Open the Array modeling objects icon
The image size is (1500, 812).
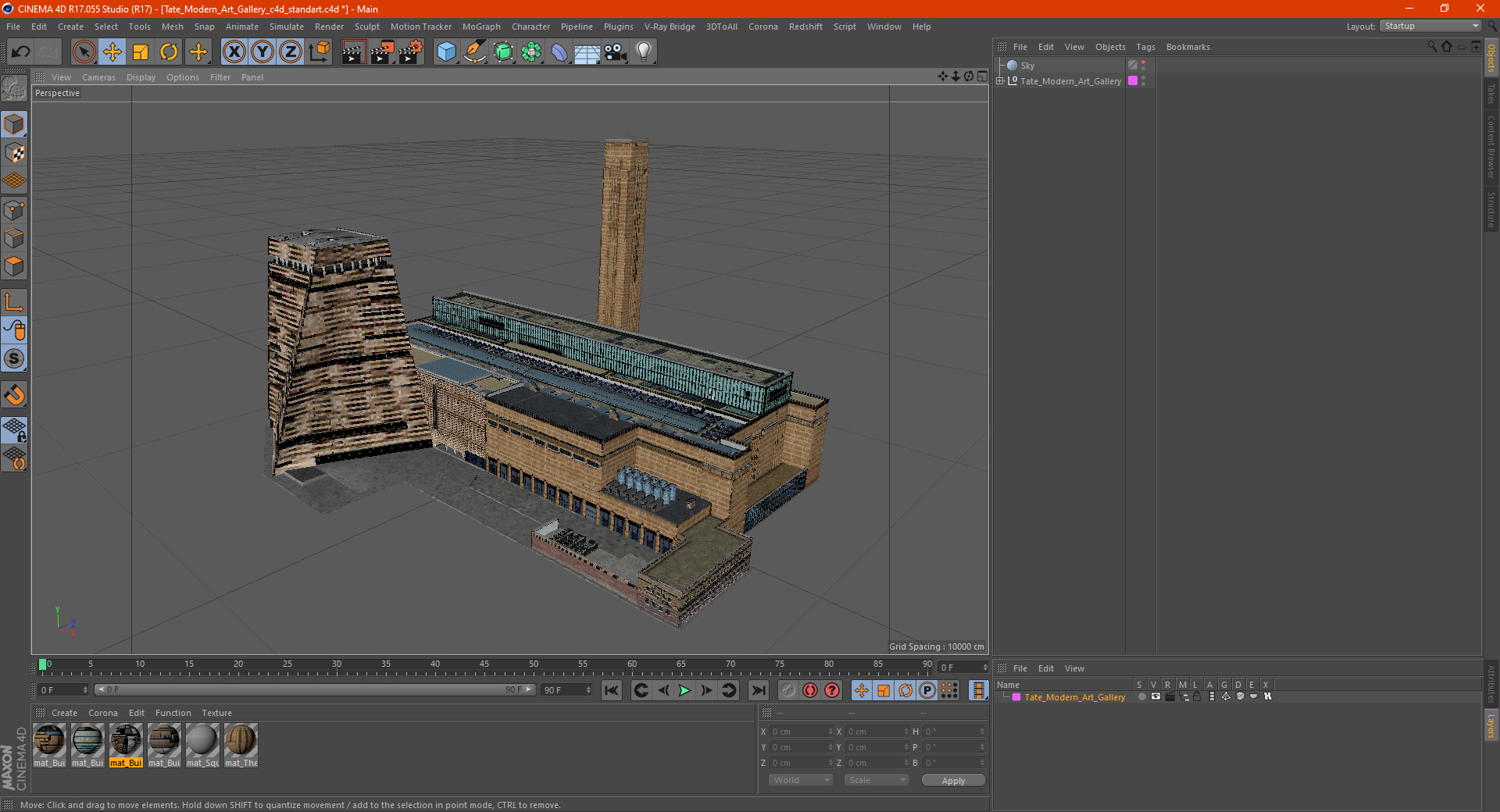(531, 52)
